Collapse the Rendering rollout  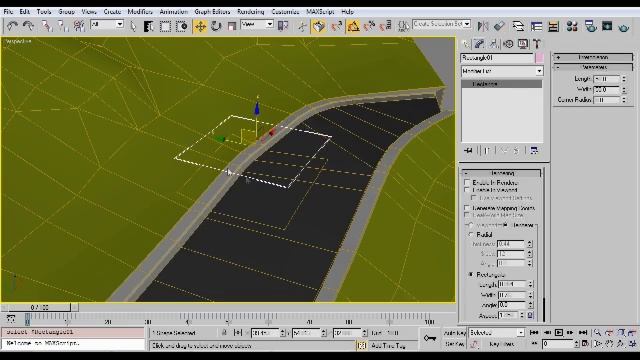tap(502, 173)
